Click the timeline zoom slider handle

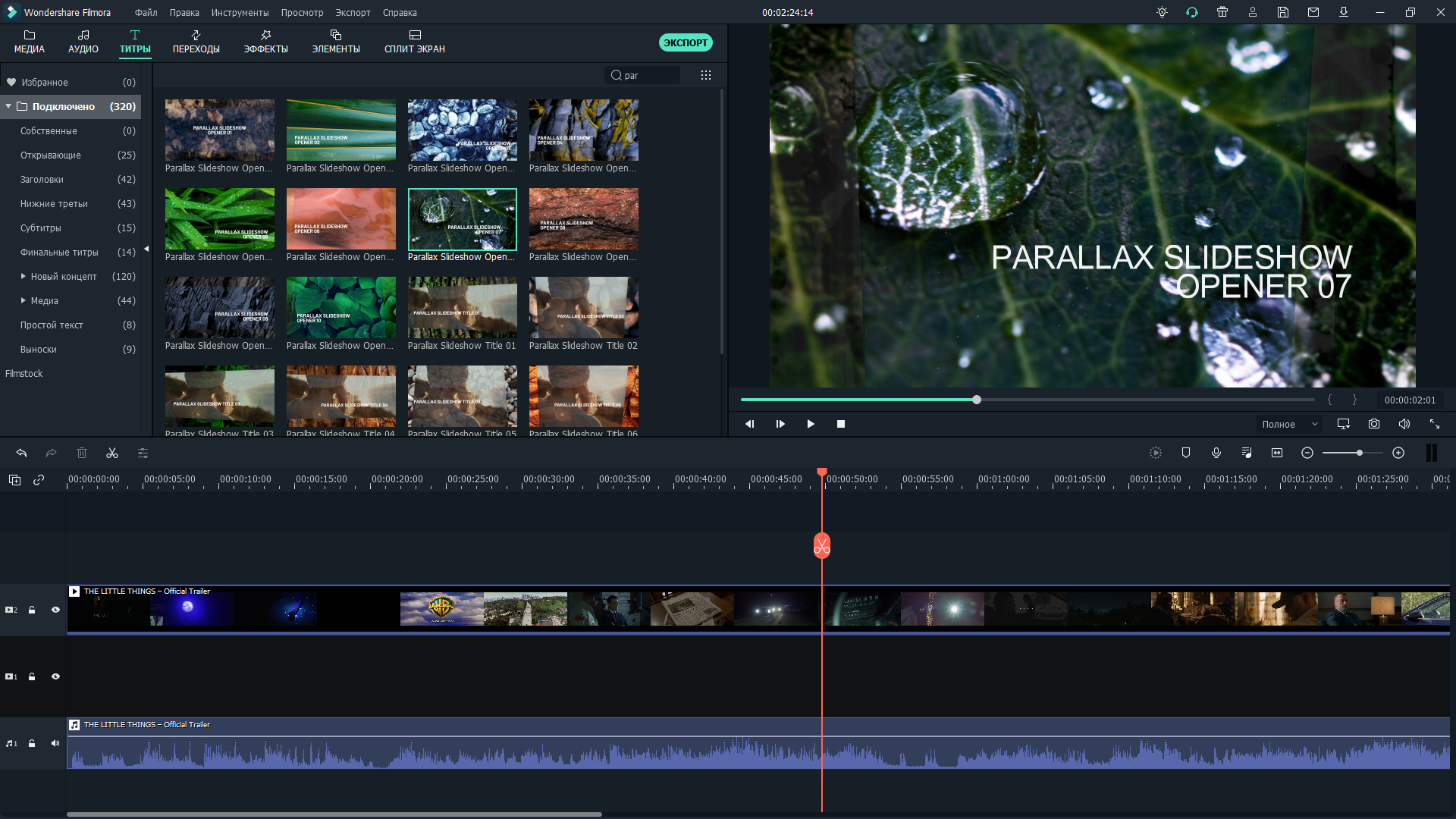1360,453
